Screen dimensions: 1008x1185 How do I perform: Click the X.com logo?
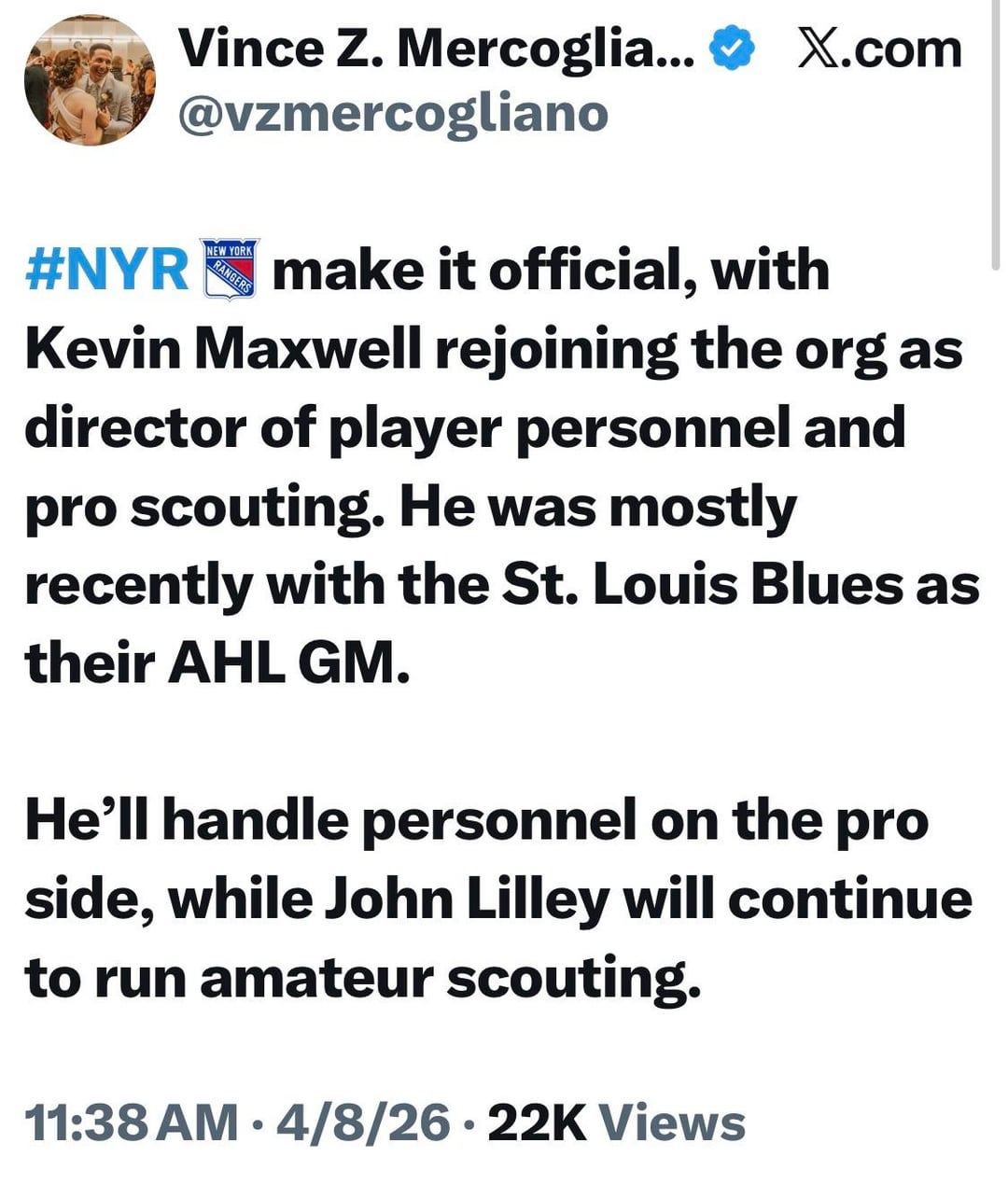879,49
